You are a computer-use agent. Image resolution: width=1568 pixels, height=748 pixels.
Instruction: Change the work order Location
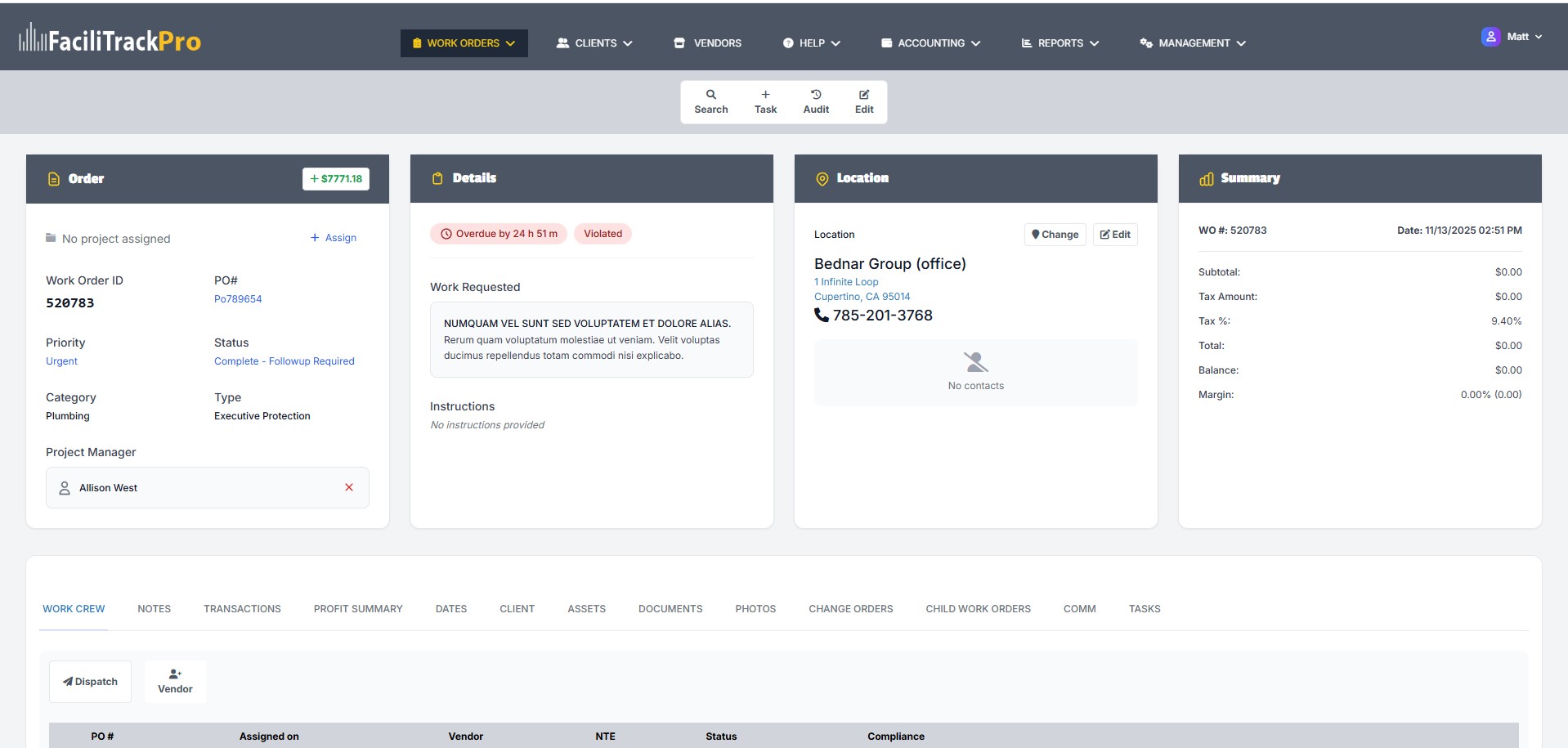pos(1055,234)
